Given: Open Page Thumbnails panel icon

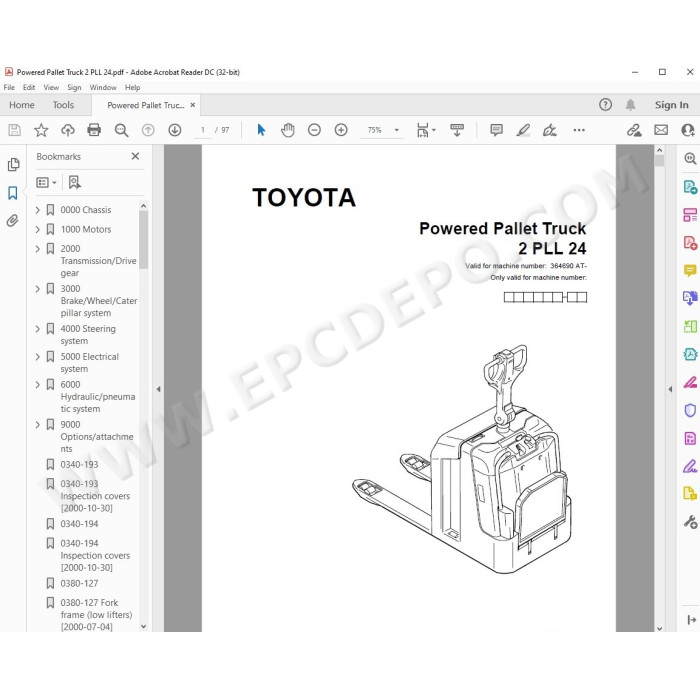Looking at the screenshot, I should pos(13,165).
